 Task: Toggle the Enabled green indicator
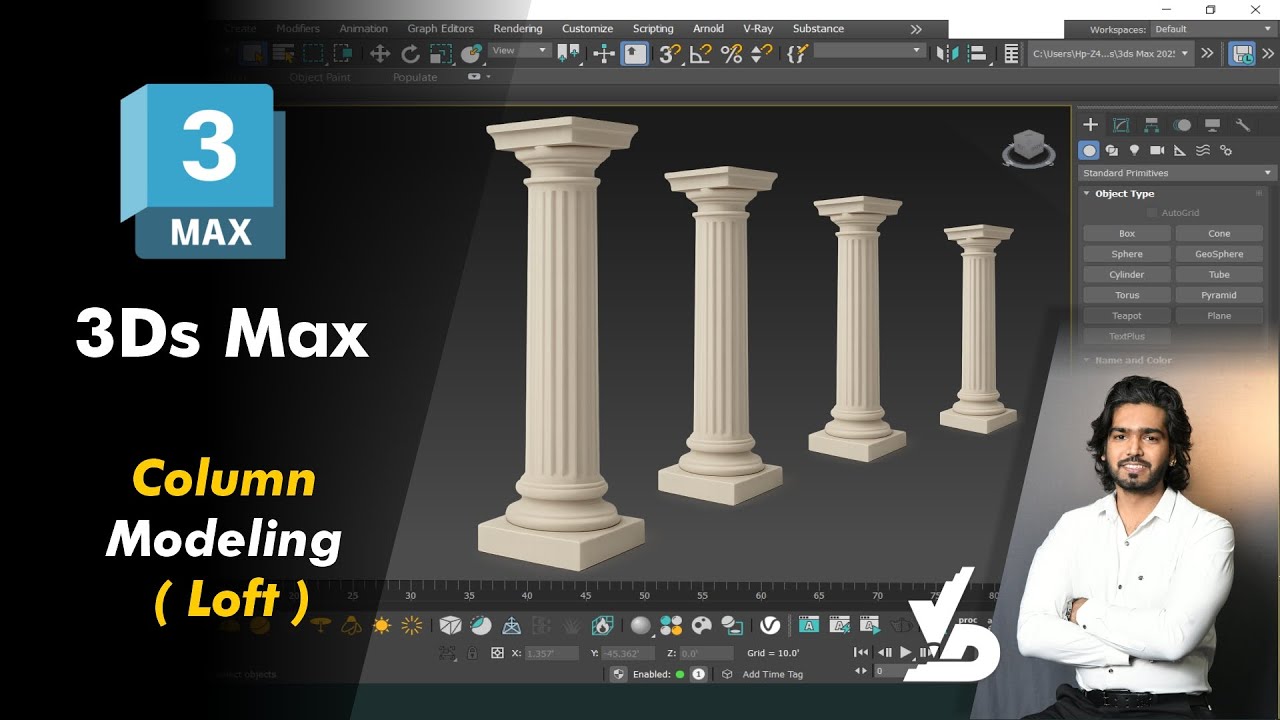(x=680, y=674)
